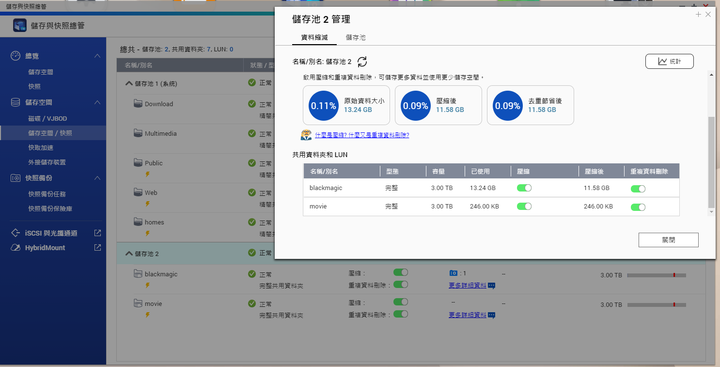Click the 關閉 button in dialog

click(668, 240)
